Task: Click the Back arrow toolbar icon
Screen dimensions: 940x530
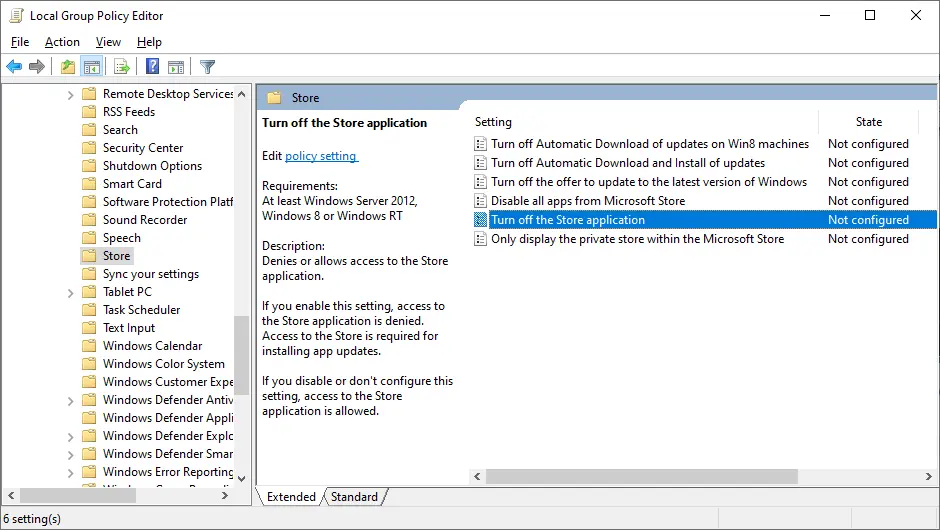Action: pyautogui.click(x=14, y=67)
